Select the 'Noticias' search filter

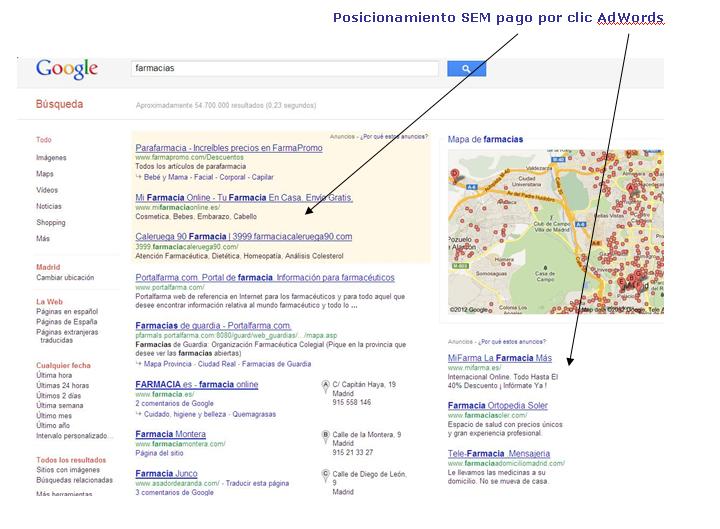[x=49, y=206]
